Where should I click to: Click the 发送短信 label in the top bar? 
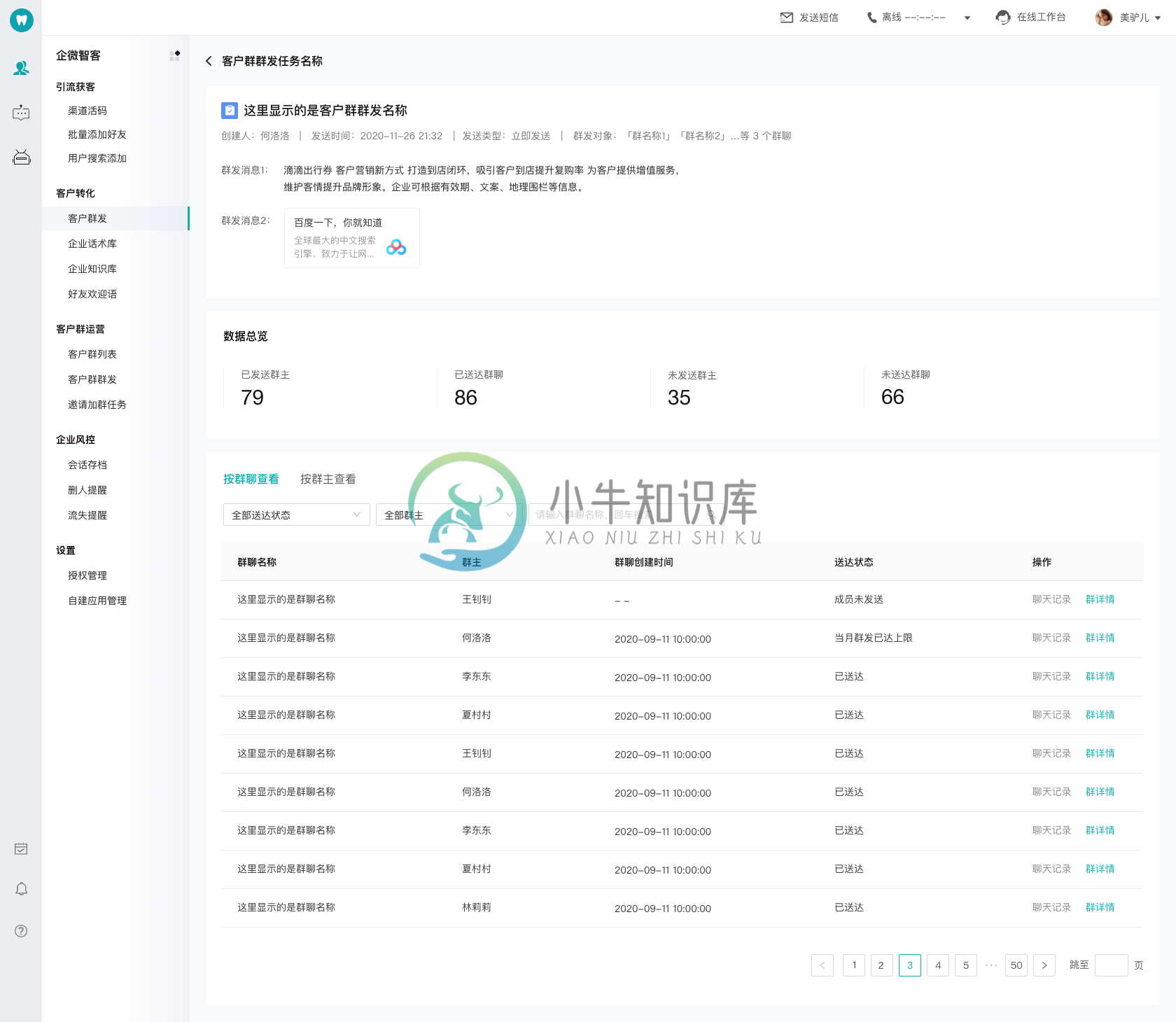pyautogui.click(x=819, y=17)
